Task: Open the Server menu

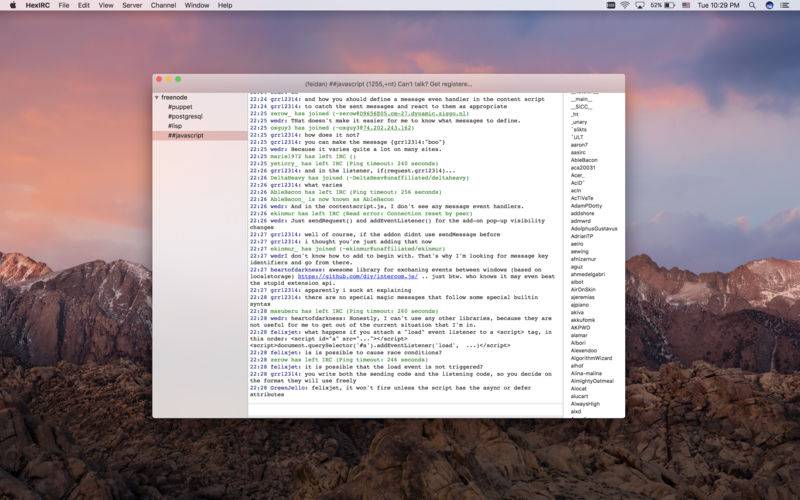Action: (x=132, y=5)
